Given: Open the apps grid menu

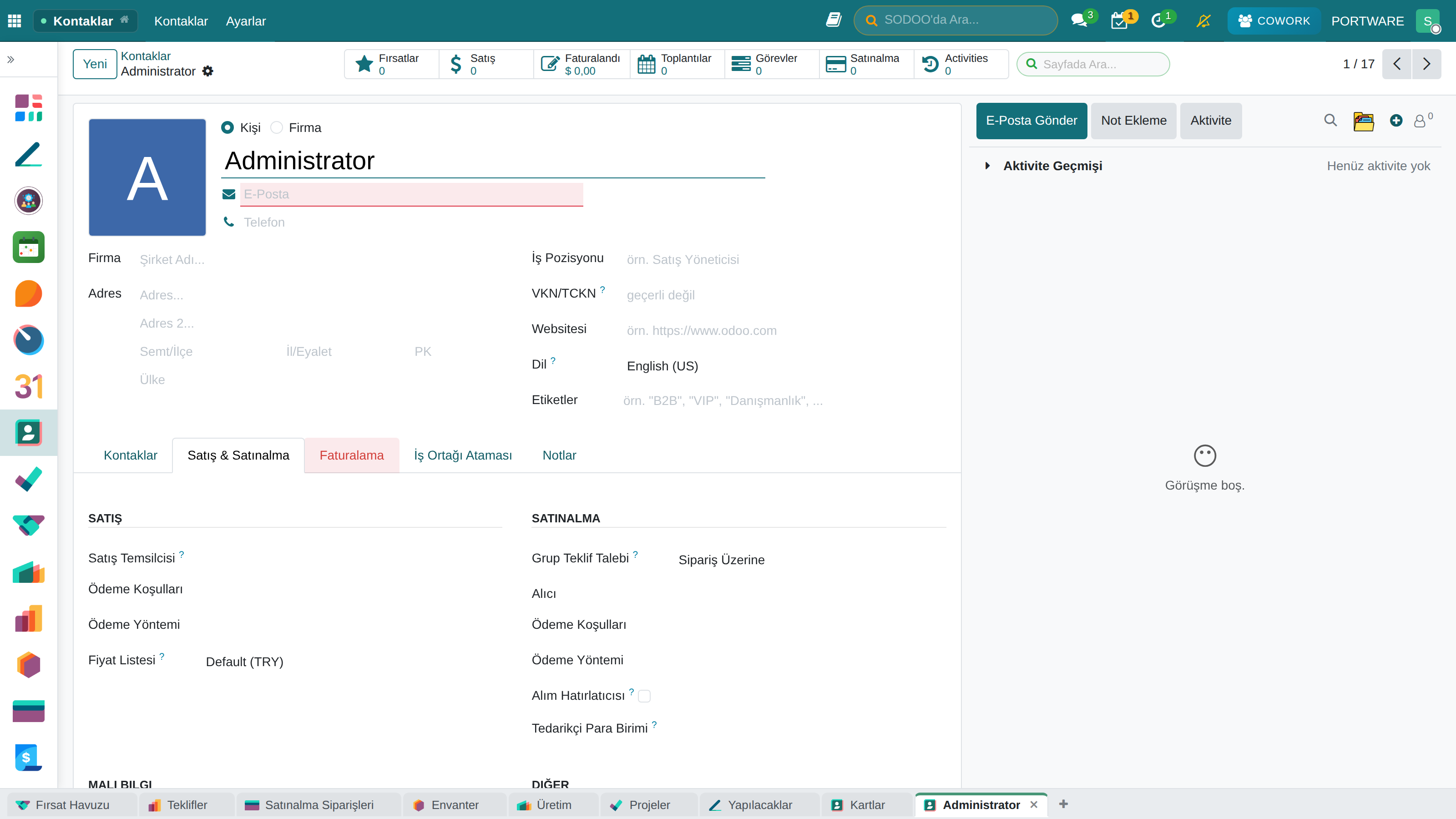Looking at the screenshot, I should click(x=15, y=21).
